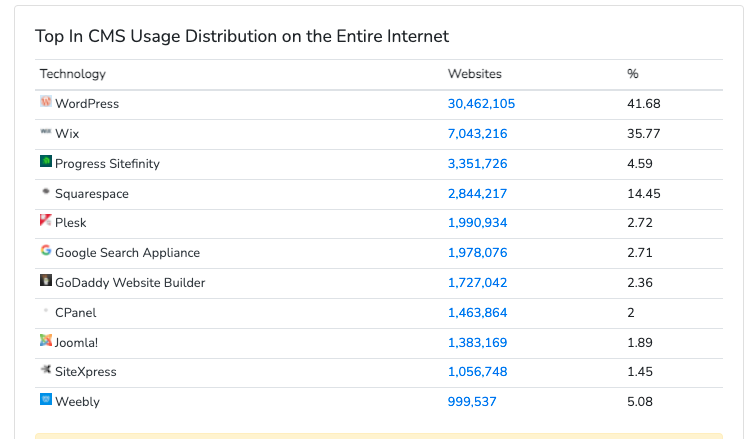
Task: Click the 4.59 percentage value
Action: click(640, 164)
